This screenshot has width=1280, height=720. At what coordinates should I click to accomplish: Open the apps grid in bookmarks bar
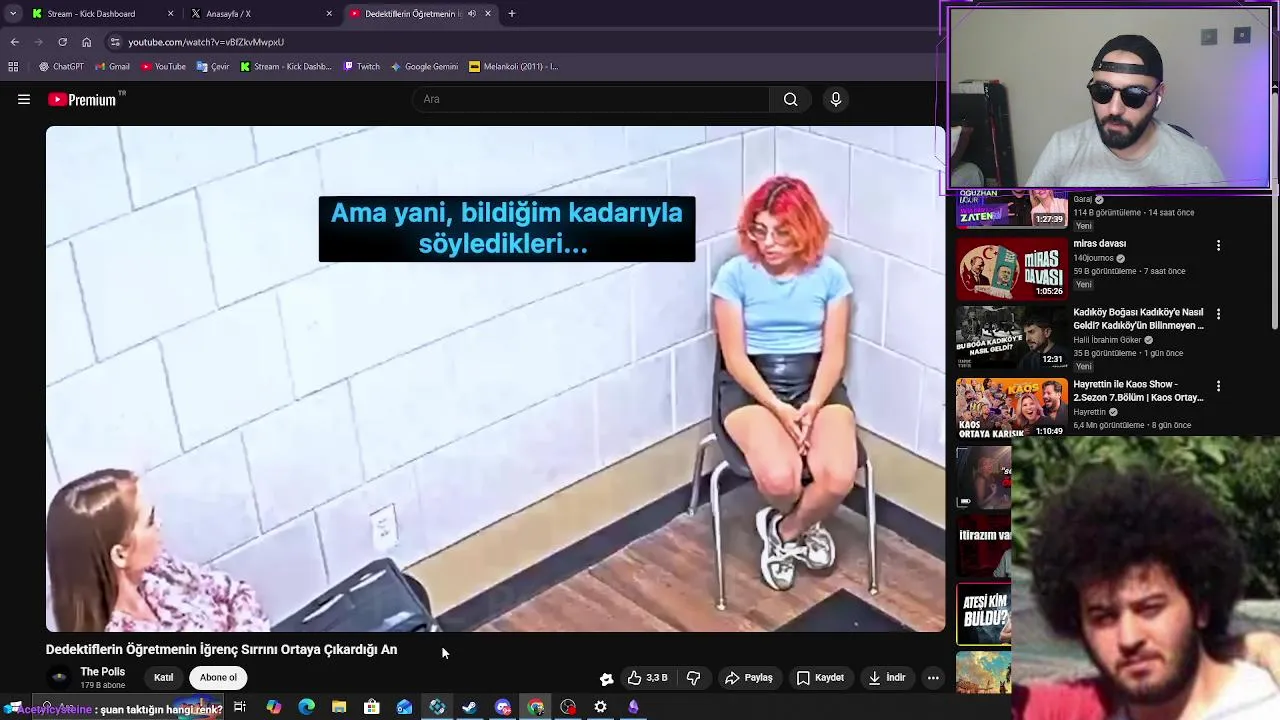[13, 67]
